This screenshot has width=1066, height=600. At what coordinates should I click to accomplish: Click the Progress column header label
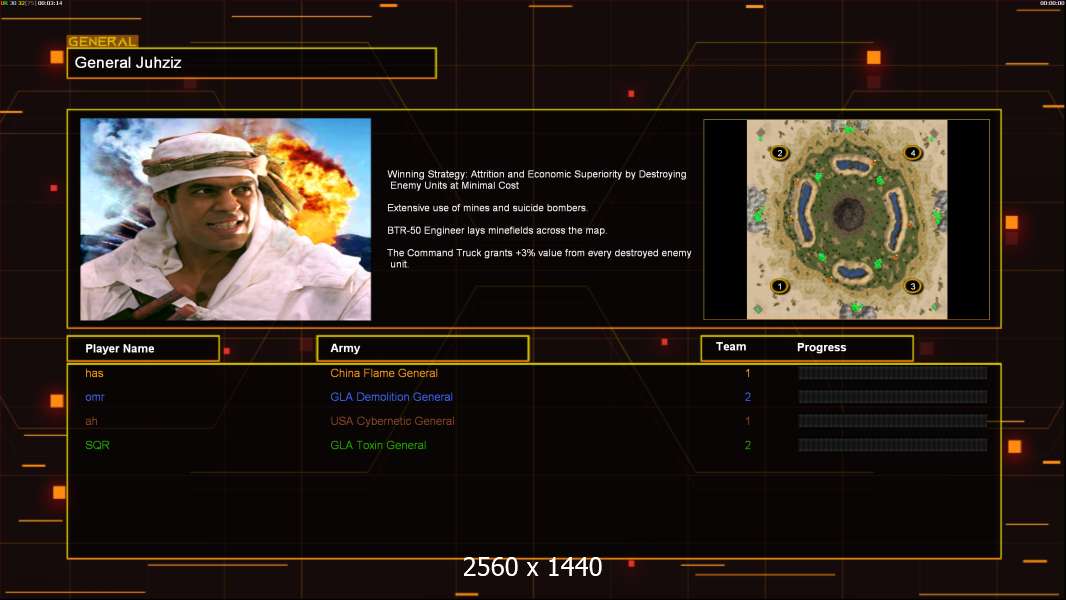click(821, 347)
